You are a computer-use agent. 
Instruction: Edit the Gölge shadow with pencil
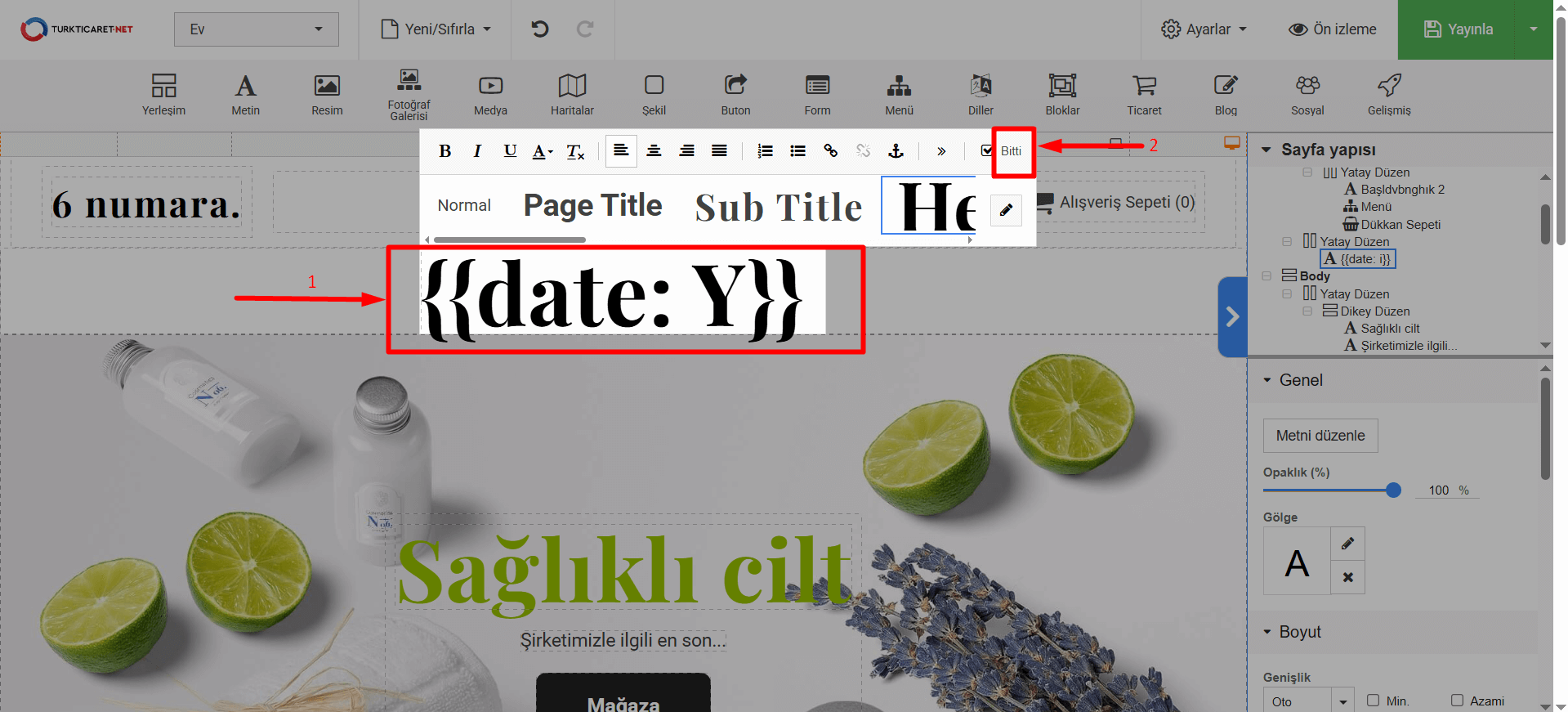click(1347, 544)
